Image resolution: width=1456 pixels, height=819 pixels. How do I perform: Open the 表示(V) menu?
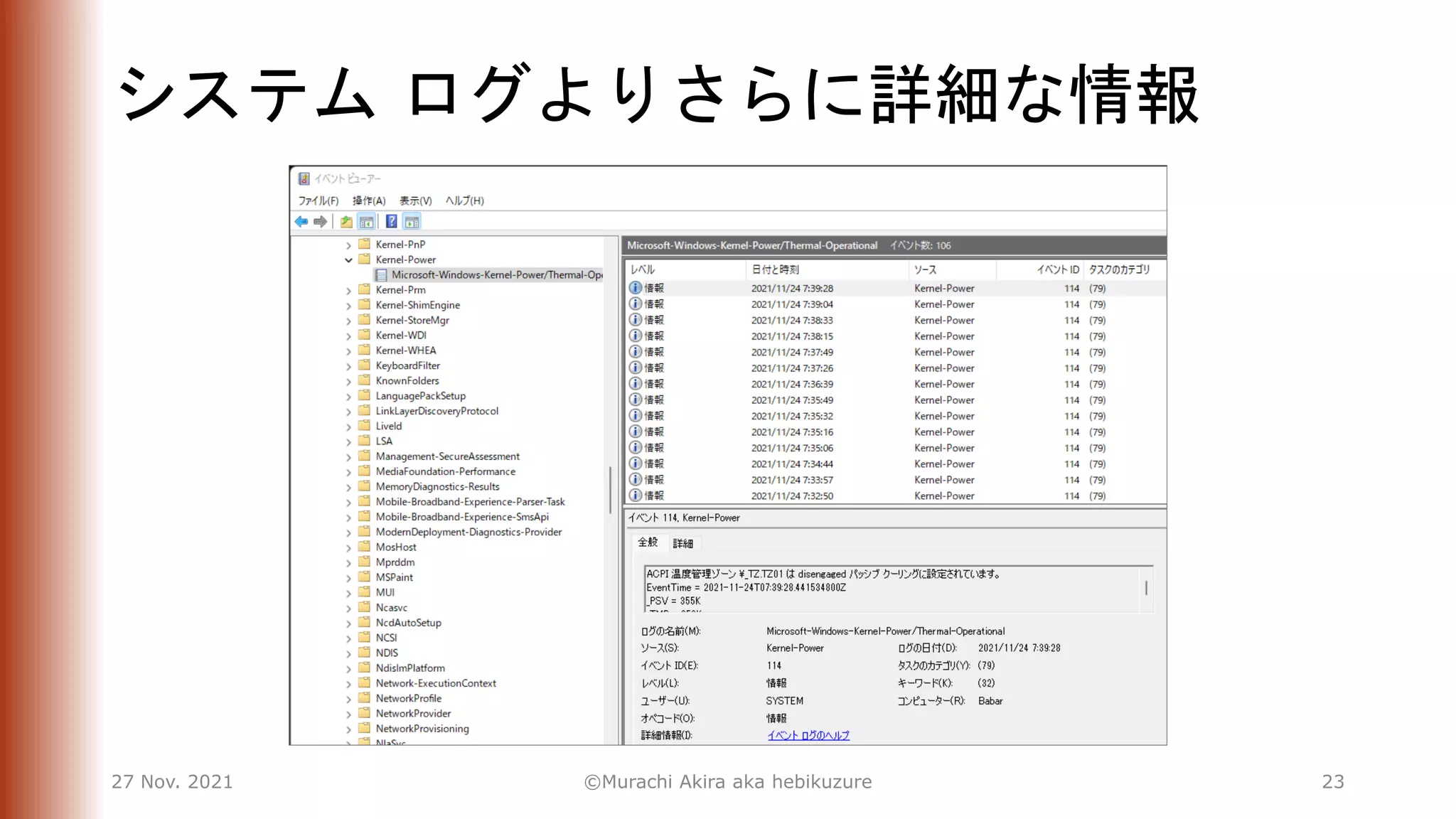click(415, 200)
